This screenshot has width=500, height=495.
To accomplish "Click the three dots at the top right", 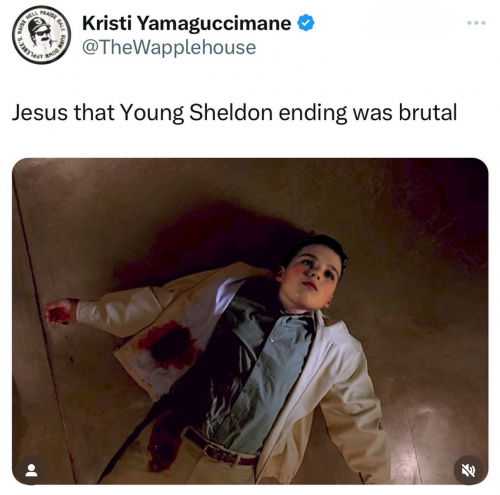I will 476,23.
